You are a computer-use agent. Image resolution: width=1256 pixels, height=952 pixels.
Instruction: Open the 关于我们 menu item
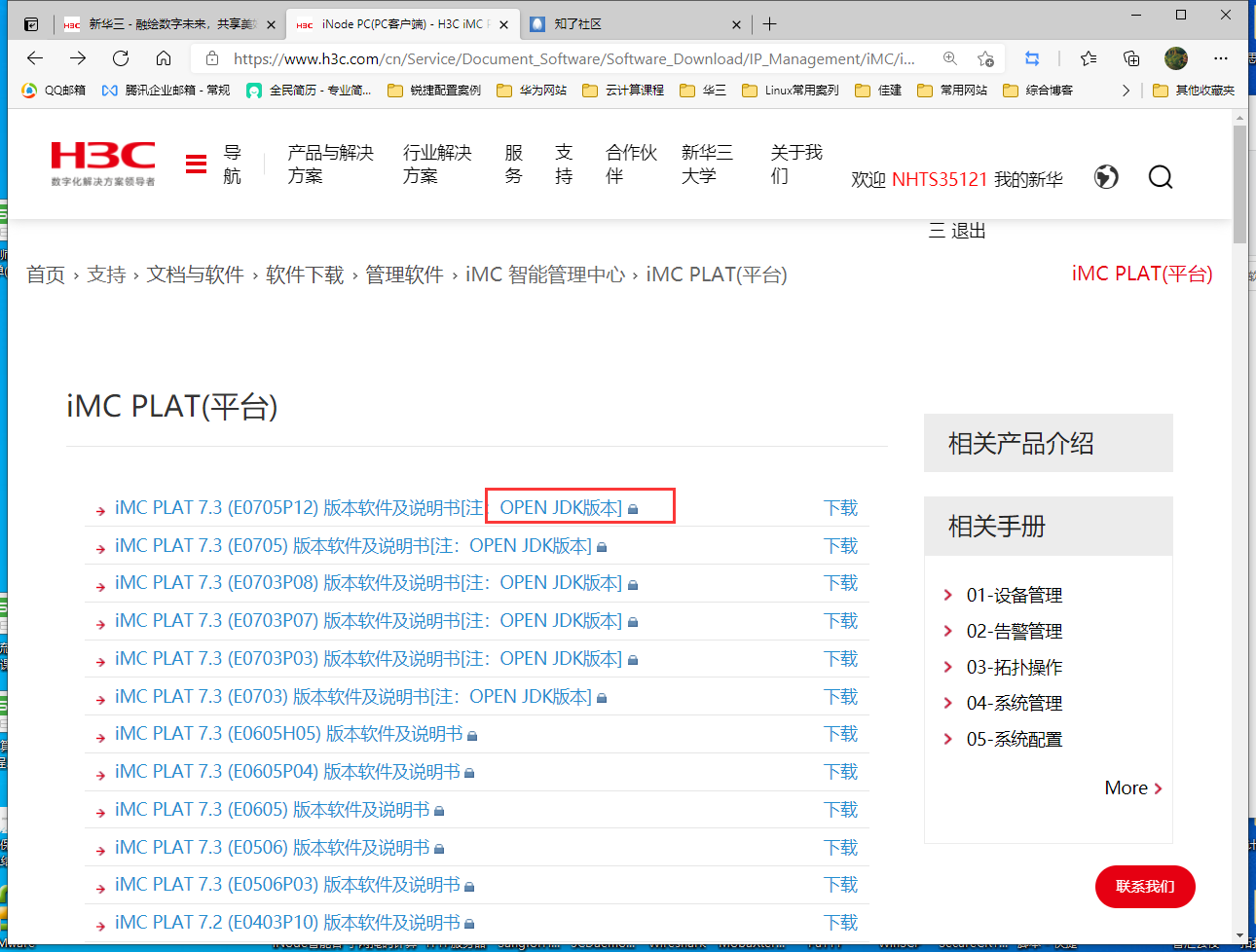coord(796,164)
